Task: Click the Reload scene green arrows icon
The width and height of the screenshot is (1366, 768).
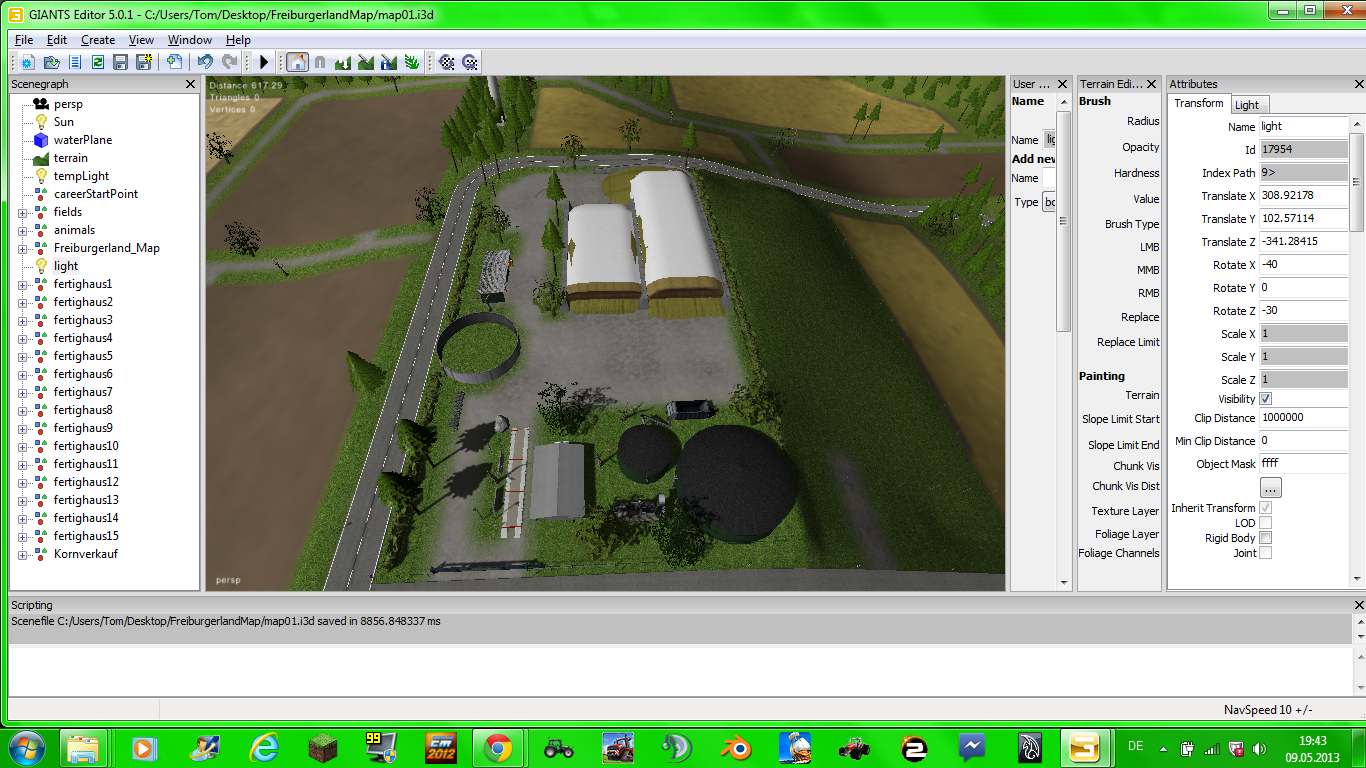Action: click(x=98, y=62)
